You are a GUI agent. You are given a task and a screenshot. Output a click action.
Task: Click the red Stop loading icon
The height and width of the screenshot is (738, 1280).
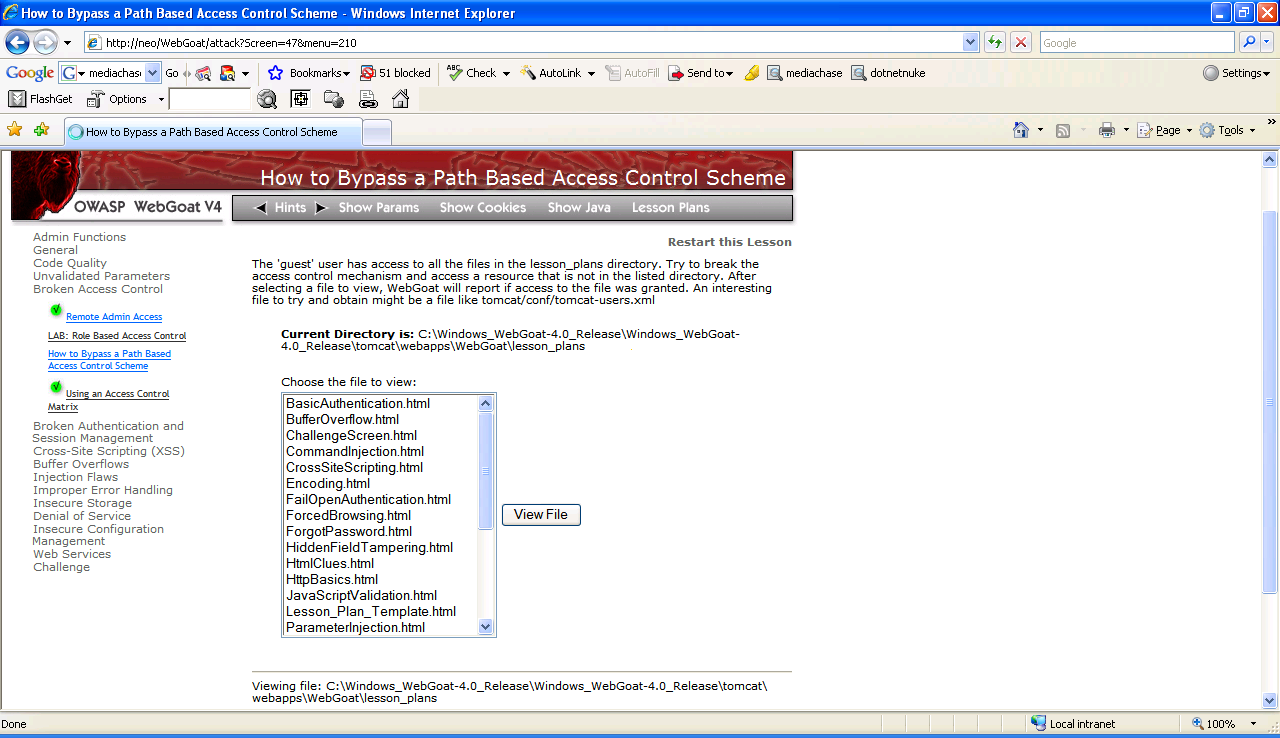[x=1020, y=43]
